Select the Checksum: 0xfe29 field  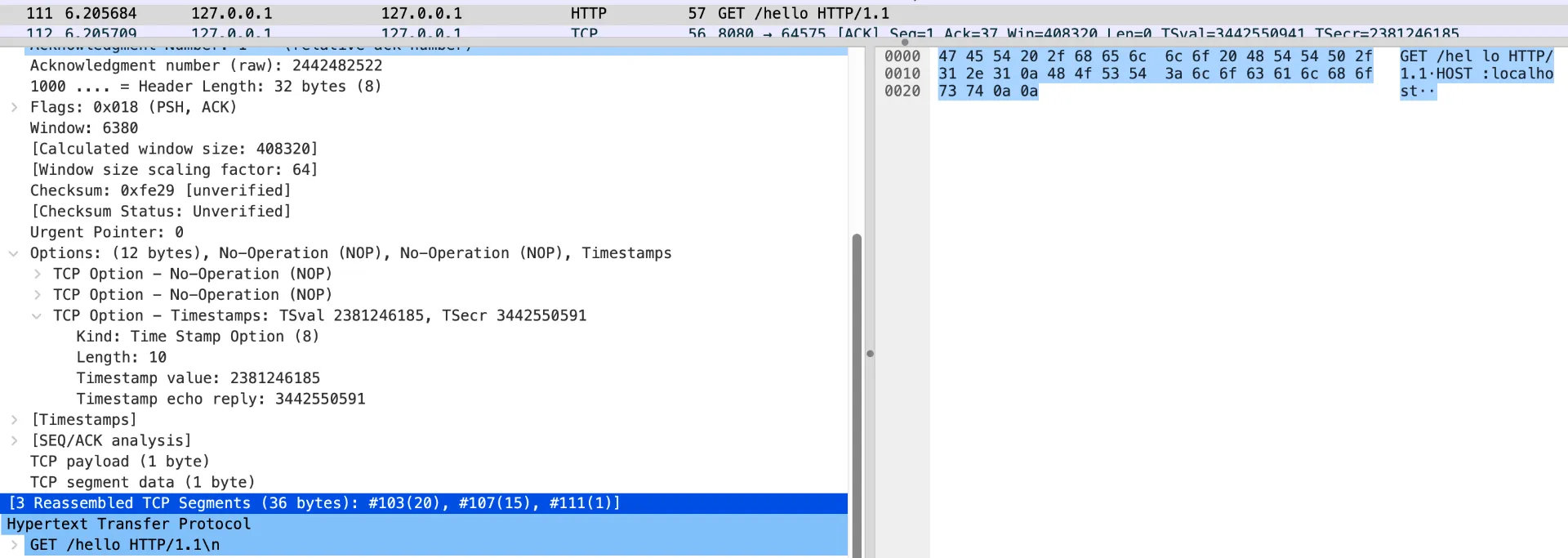coord(160,190)
